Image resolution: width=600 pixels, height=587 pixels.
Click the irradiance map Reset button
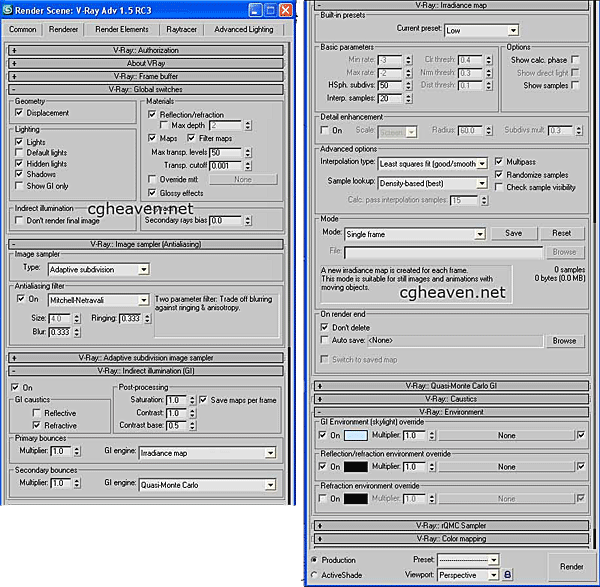click(561, 233)
